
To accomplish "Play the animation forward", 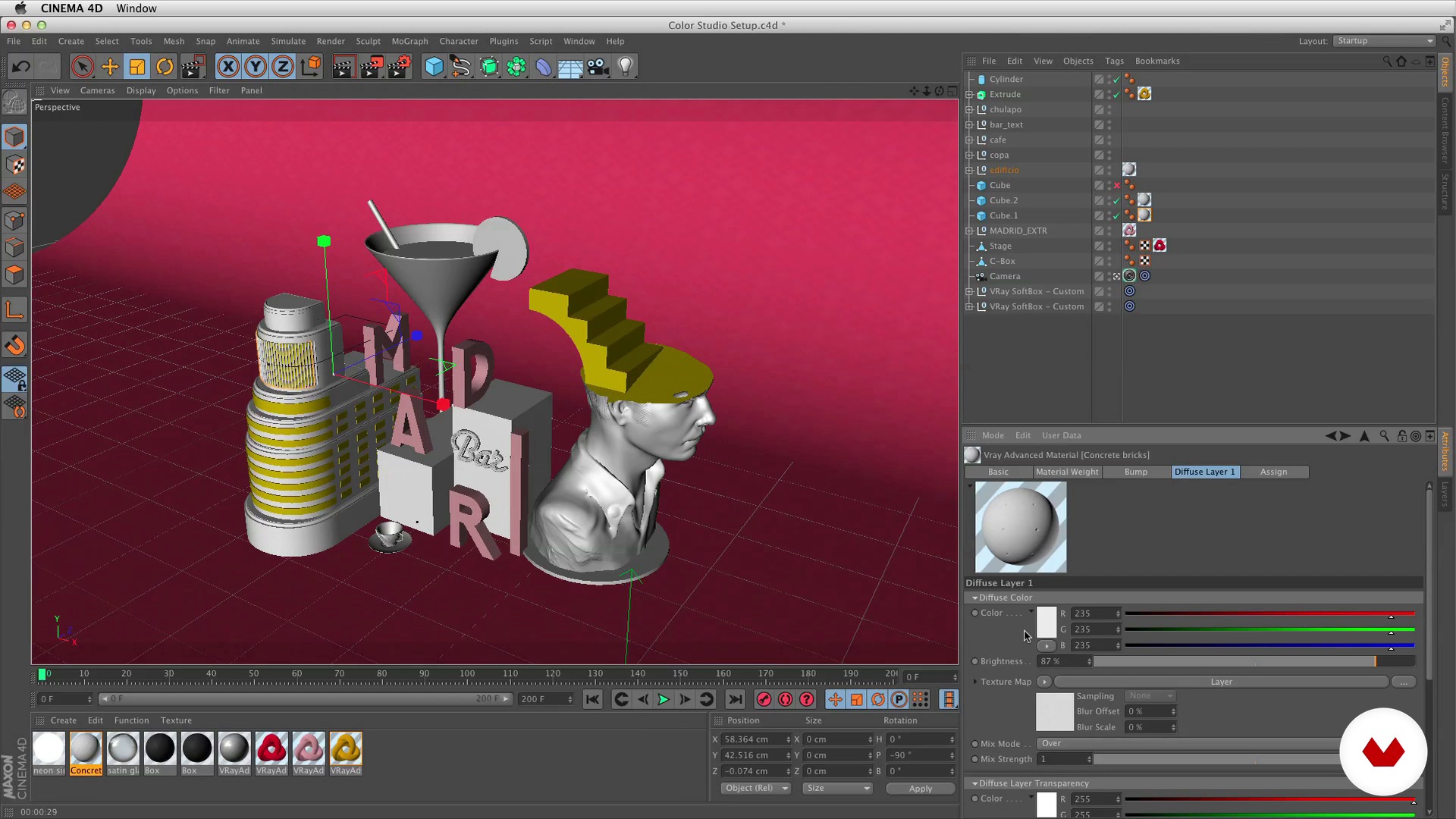I will point(663,699).
